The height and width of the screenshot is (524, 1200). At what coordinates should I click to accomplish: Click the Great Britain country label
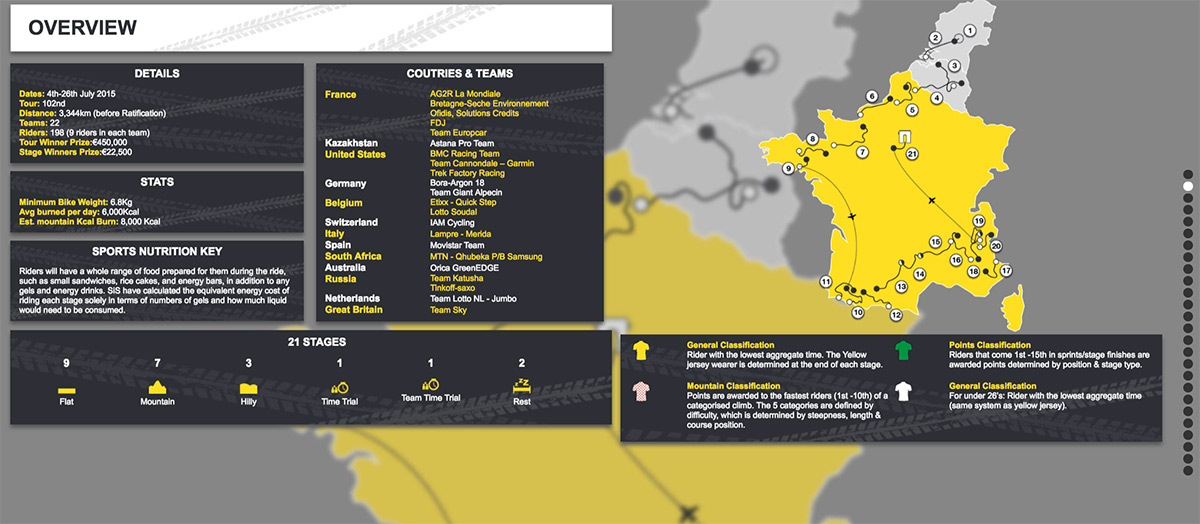[x=353, y=310]
